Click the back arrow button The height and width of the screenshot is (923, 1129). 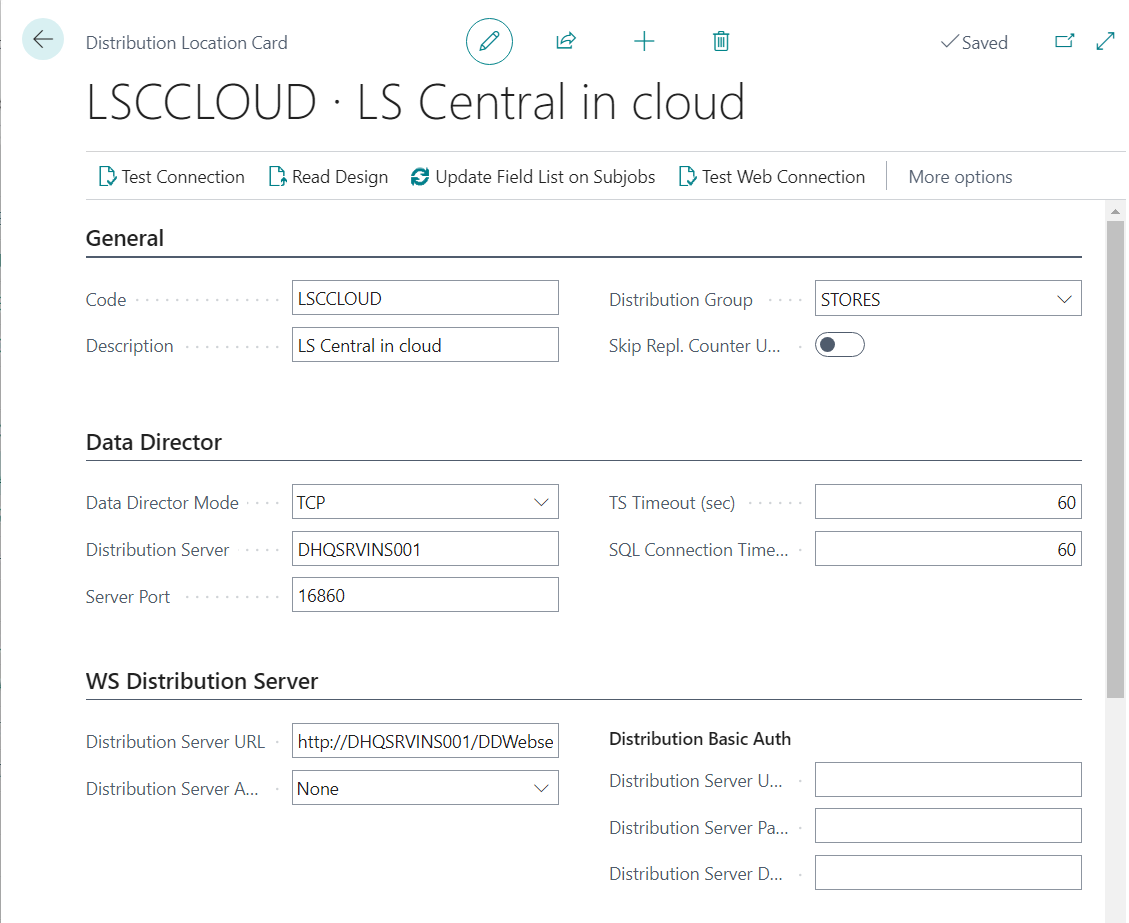click(43, 40)
